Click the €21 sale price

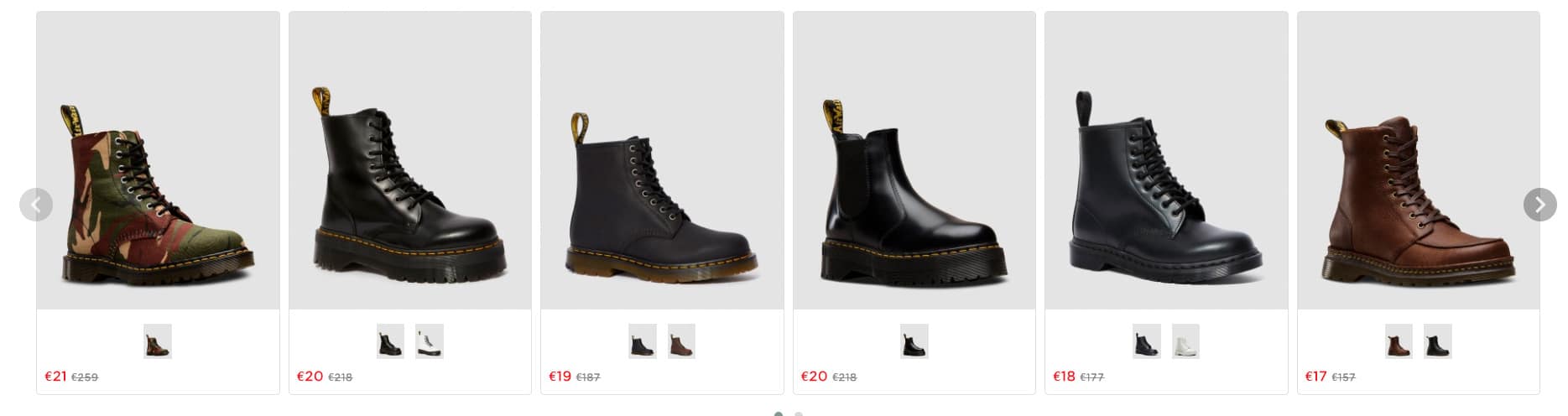(x=55, y=377)
